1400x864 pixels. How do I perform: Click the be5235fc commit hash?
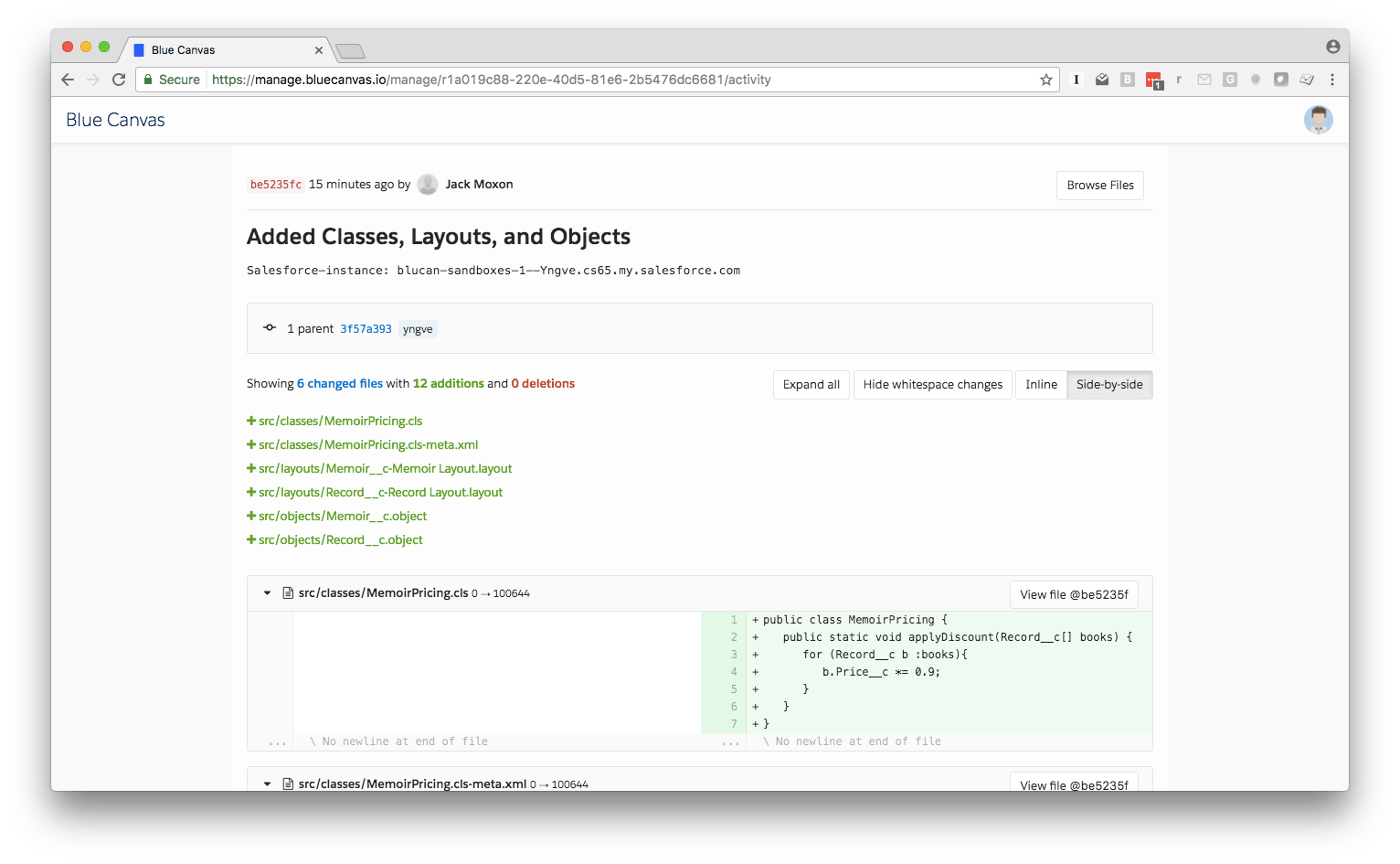(276, 185)
